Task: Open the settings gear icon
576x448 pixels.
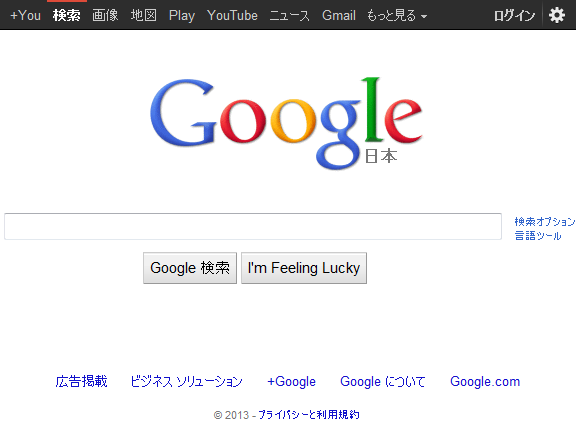Action: (x=557, y=15)
